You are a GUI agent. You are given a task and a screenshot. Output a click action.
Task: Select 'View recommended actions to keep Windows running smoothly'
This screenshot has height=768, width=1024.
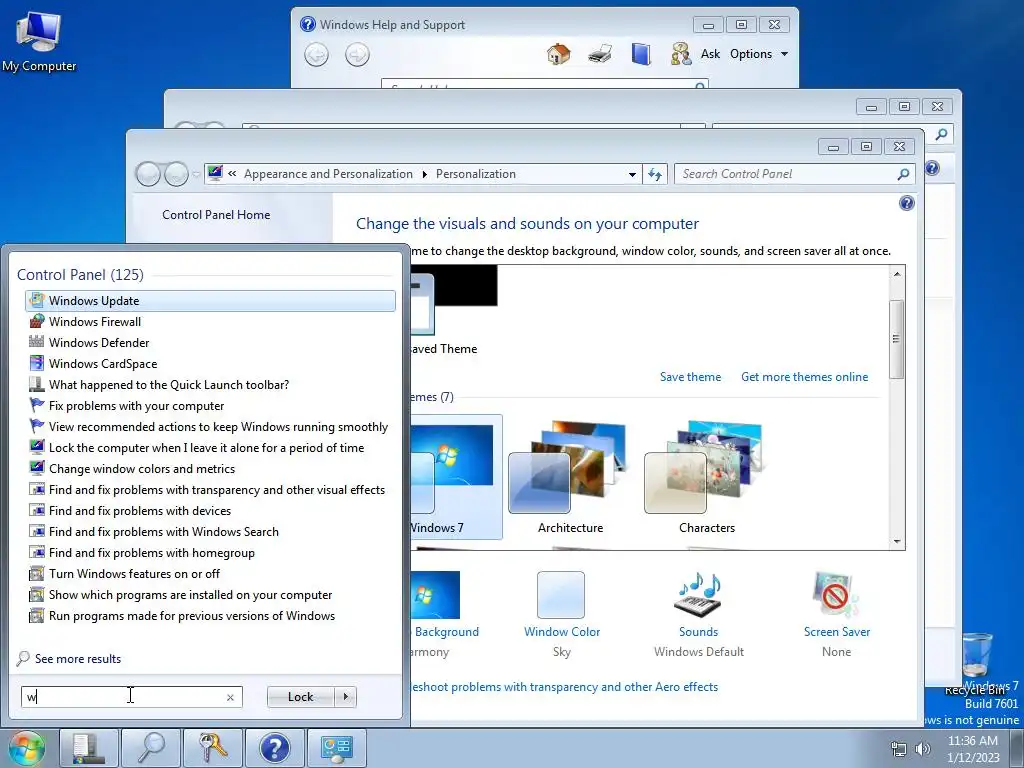pos(210,426)
